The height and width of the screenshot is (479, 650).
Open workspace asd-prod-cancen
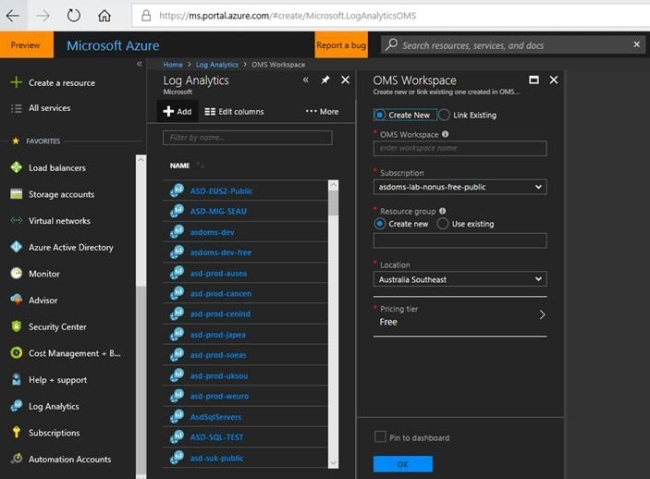[x=221, y=293]
